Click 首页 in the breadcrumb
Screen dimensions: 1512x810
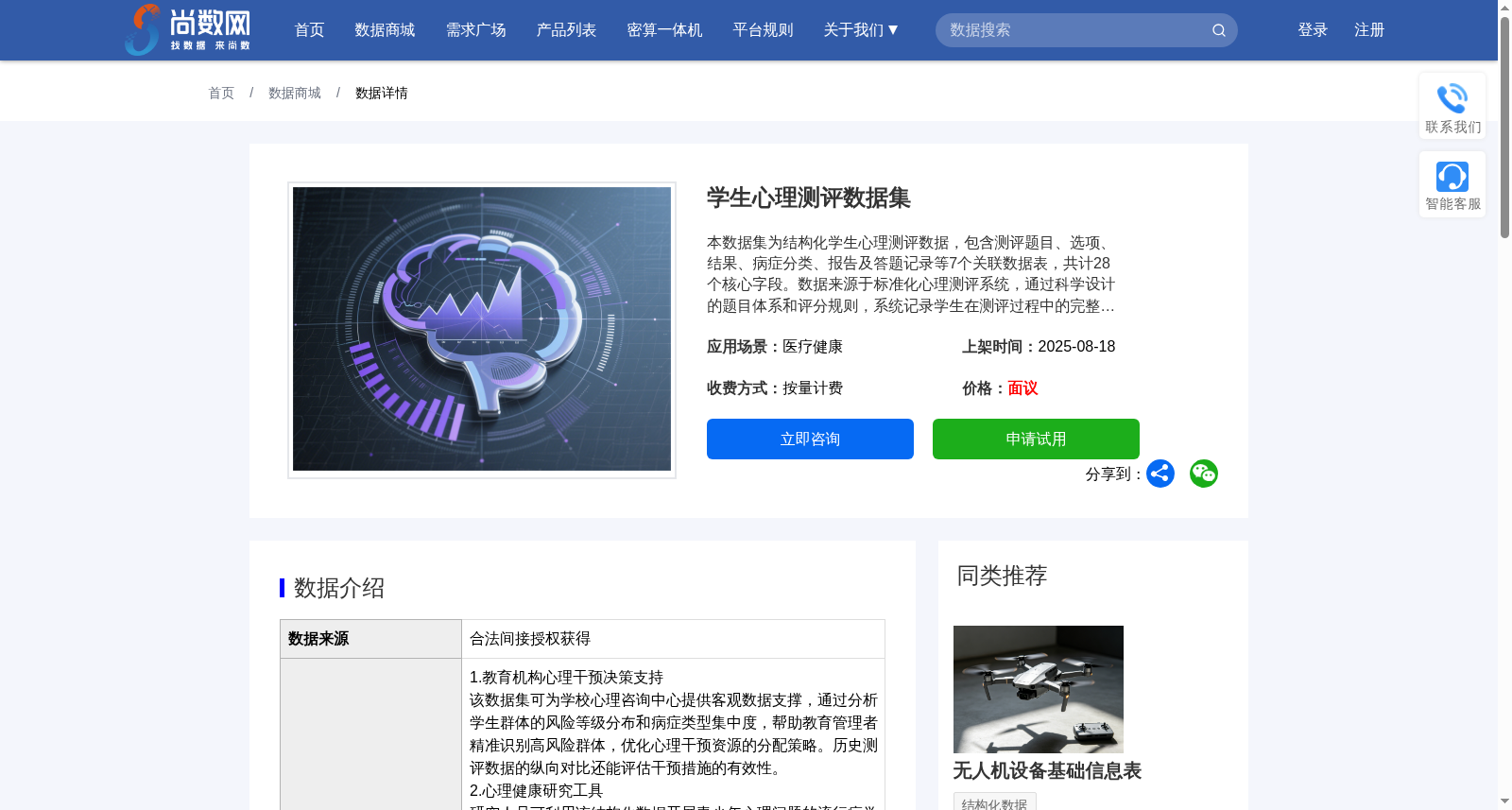[221, 93]
